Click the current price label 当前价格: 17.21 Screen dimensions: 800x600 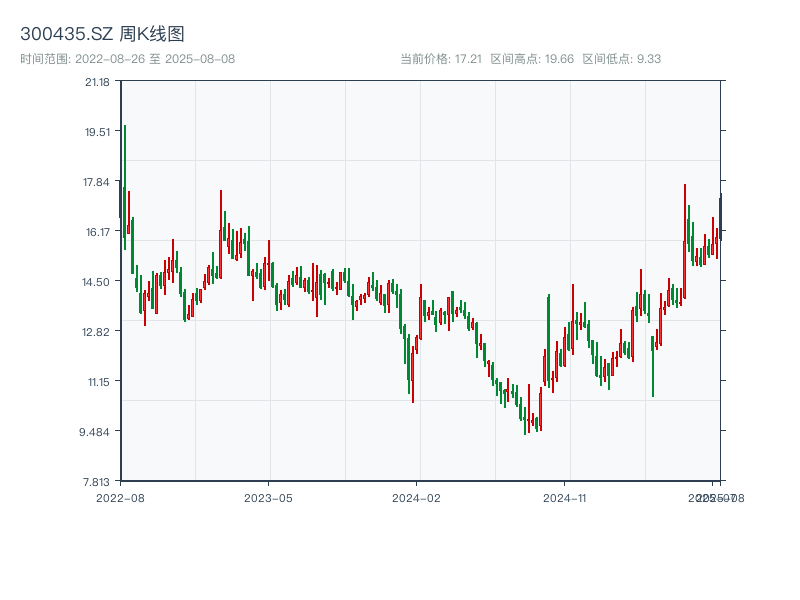pyautogui.click(x=441, y=59)
